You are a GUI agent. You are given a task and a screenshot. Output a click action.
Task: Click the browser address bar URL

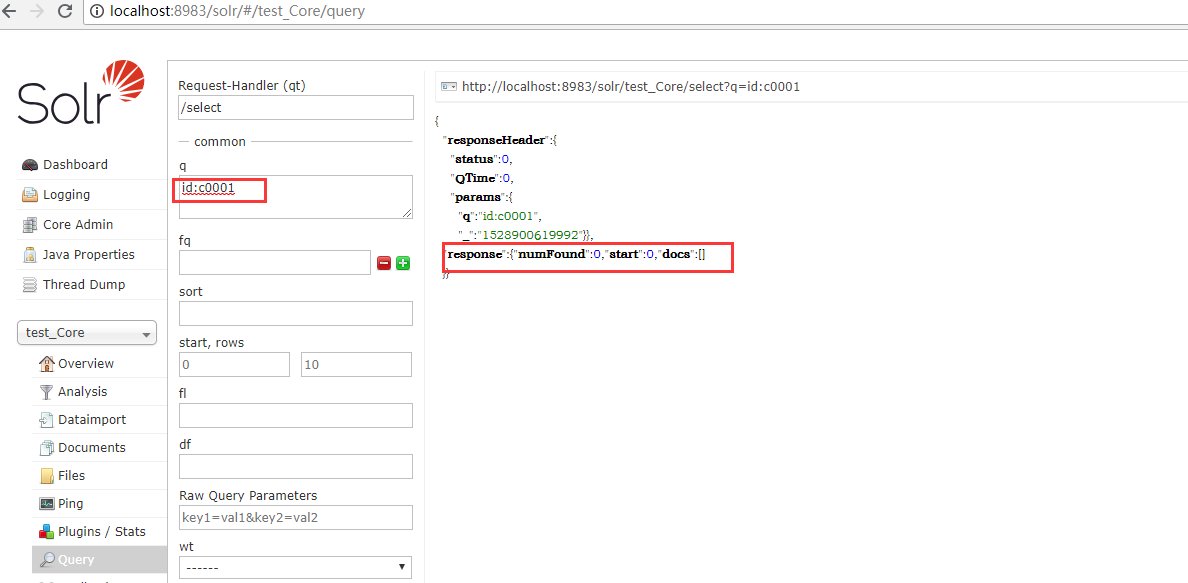[x=237, y=11]
